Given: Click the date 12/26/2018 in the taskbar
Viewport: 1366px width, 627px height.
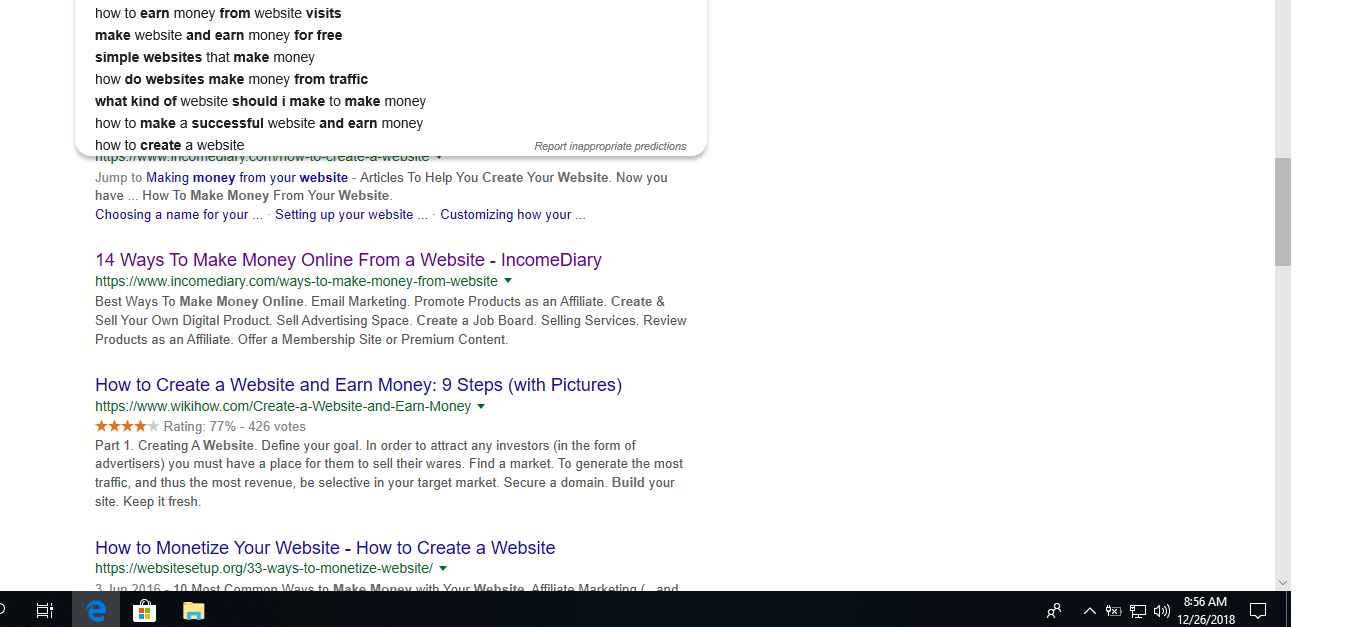Looking at the screenshot, I should click(x=1205, y=619).
